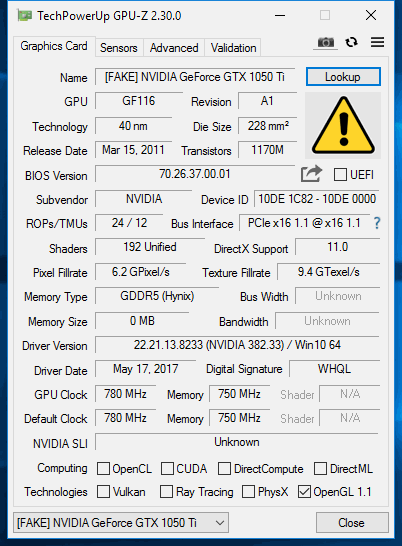Click the Technology field showing 40 nm

(133, 126)
